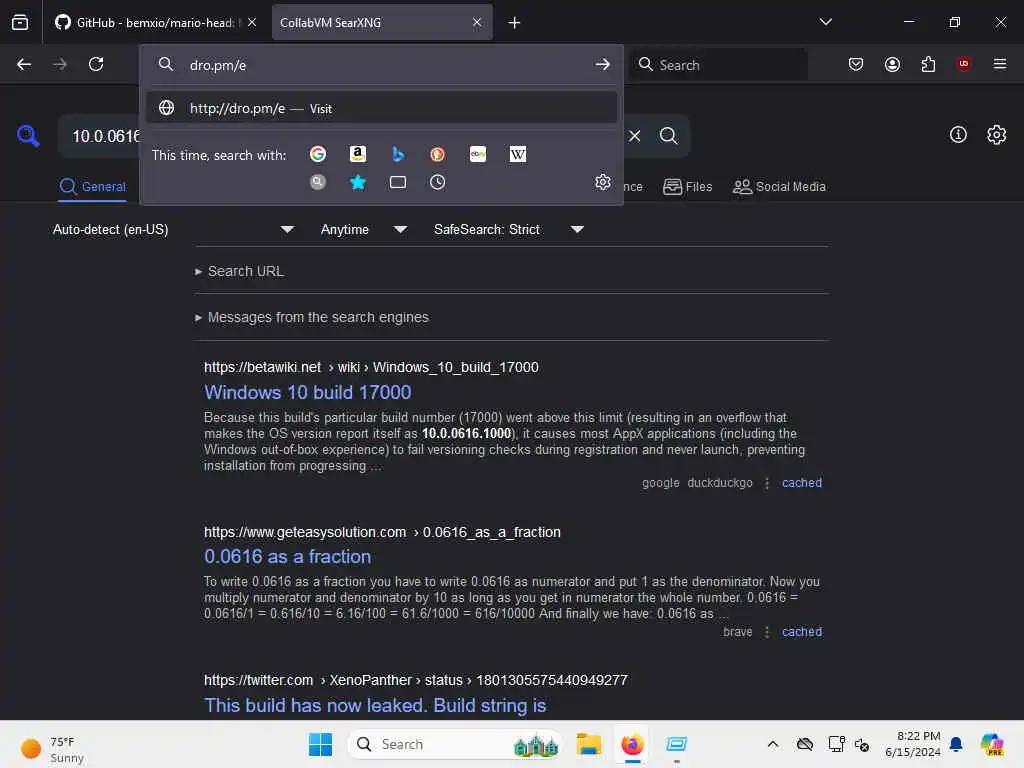
Task: Clear the SearXNG query with X
Action: click(635, 136)
